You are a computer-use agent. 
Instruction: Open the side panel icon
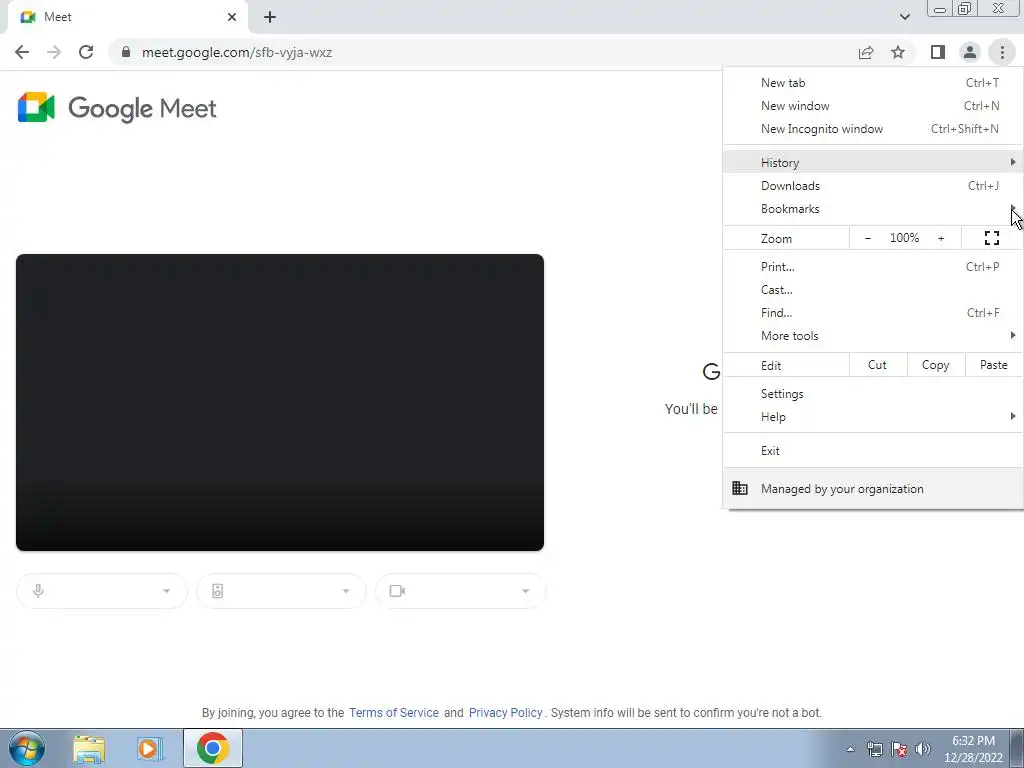938,52
